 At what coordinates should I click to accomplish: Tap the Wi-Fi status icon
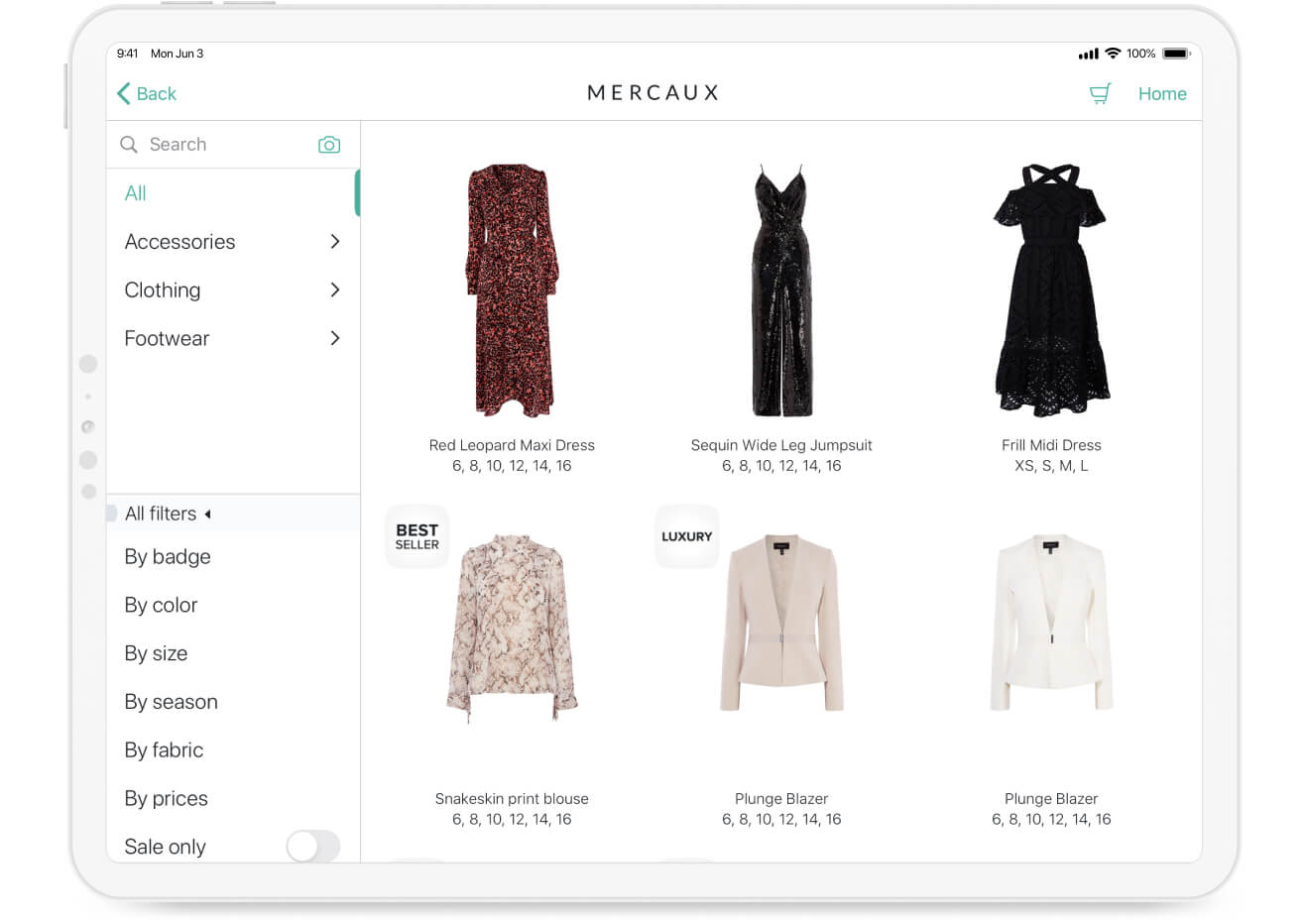1113,54
